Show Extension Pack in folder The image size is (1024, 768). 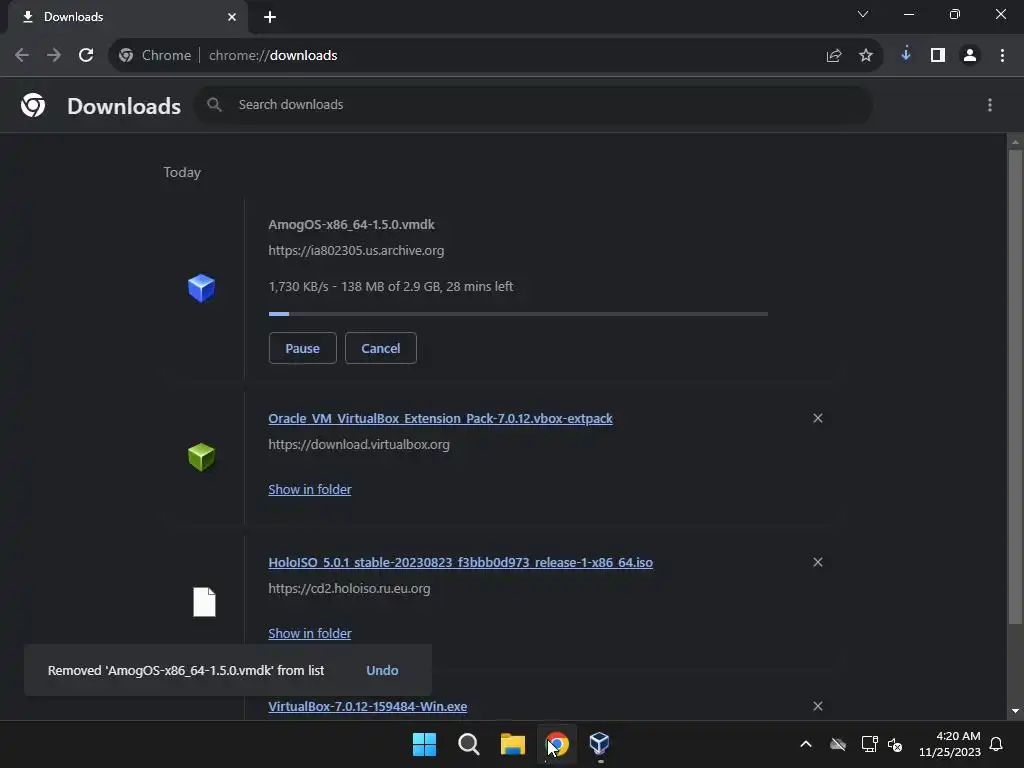(x=310, y=489)
